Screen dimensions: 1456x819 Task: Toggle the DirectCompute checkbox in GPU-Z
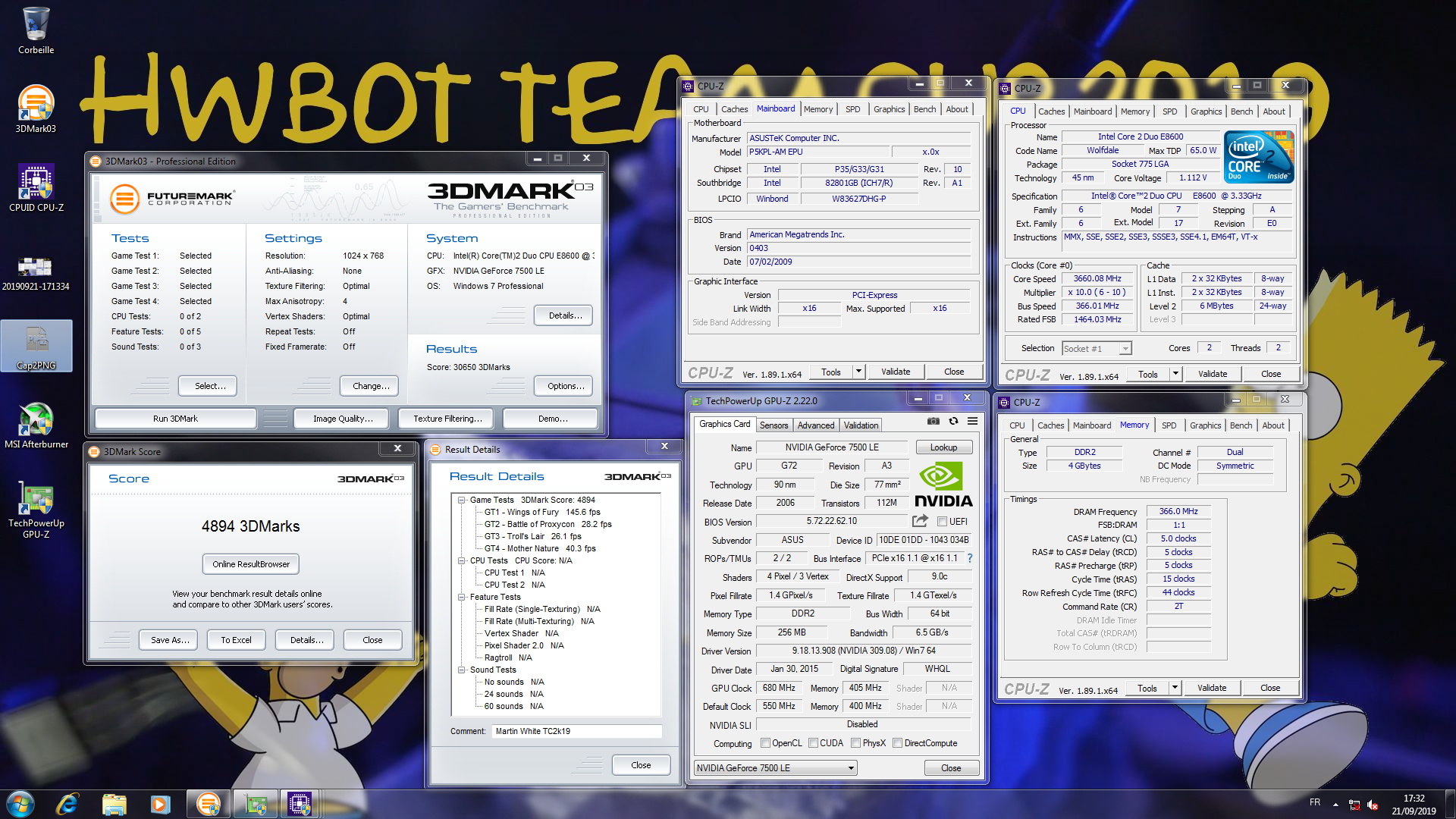tap(898, 743)
